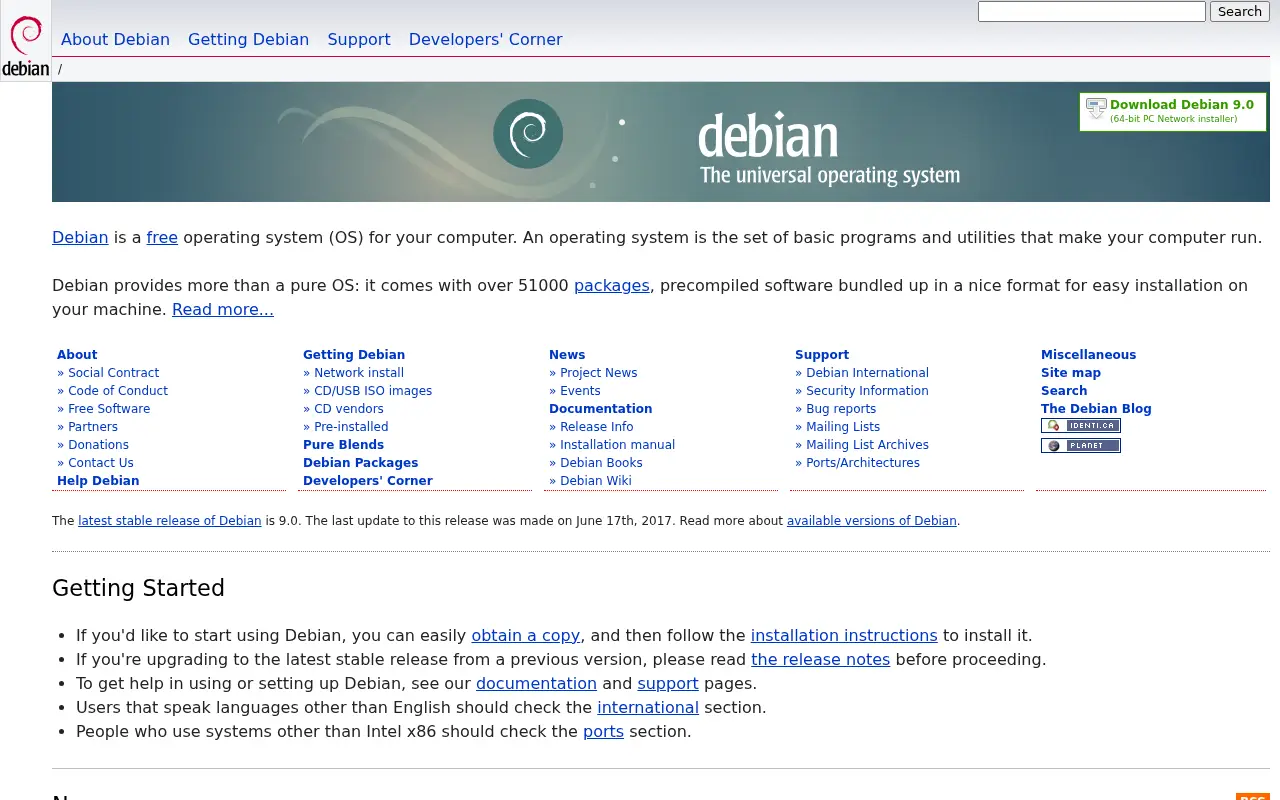The height and width of the screenshot is (800, 1280).
Task: Open News heading link
Action: tap(567, 355)
